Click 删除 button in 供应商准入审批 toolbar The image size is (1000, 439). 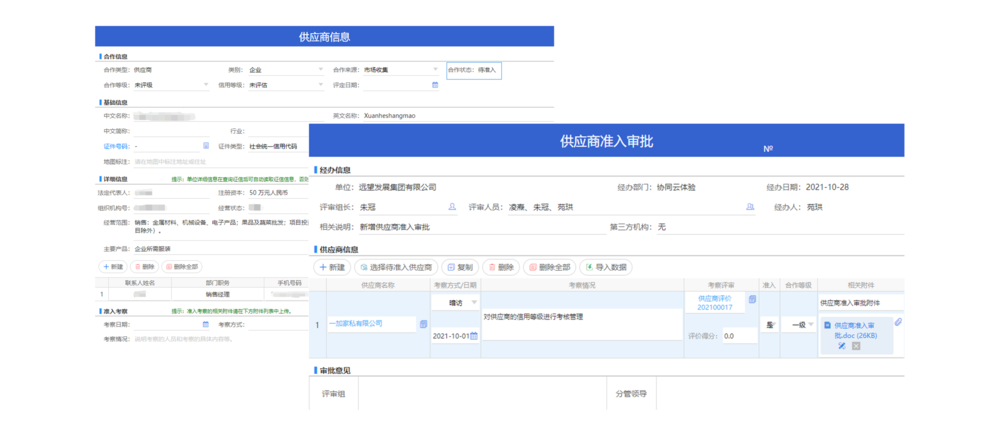coord(501,267)
